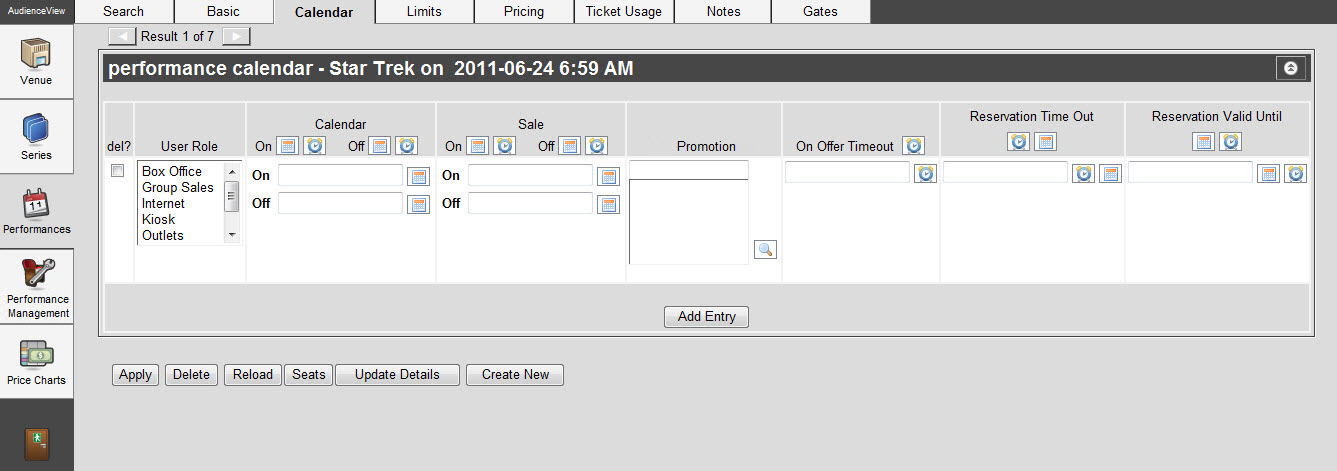1337x471 pixels.
Task: Click the Seats button
Action: point(309,375)
